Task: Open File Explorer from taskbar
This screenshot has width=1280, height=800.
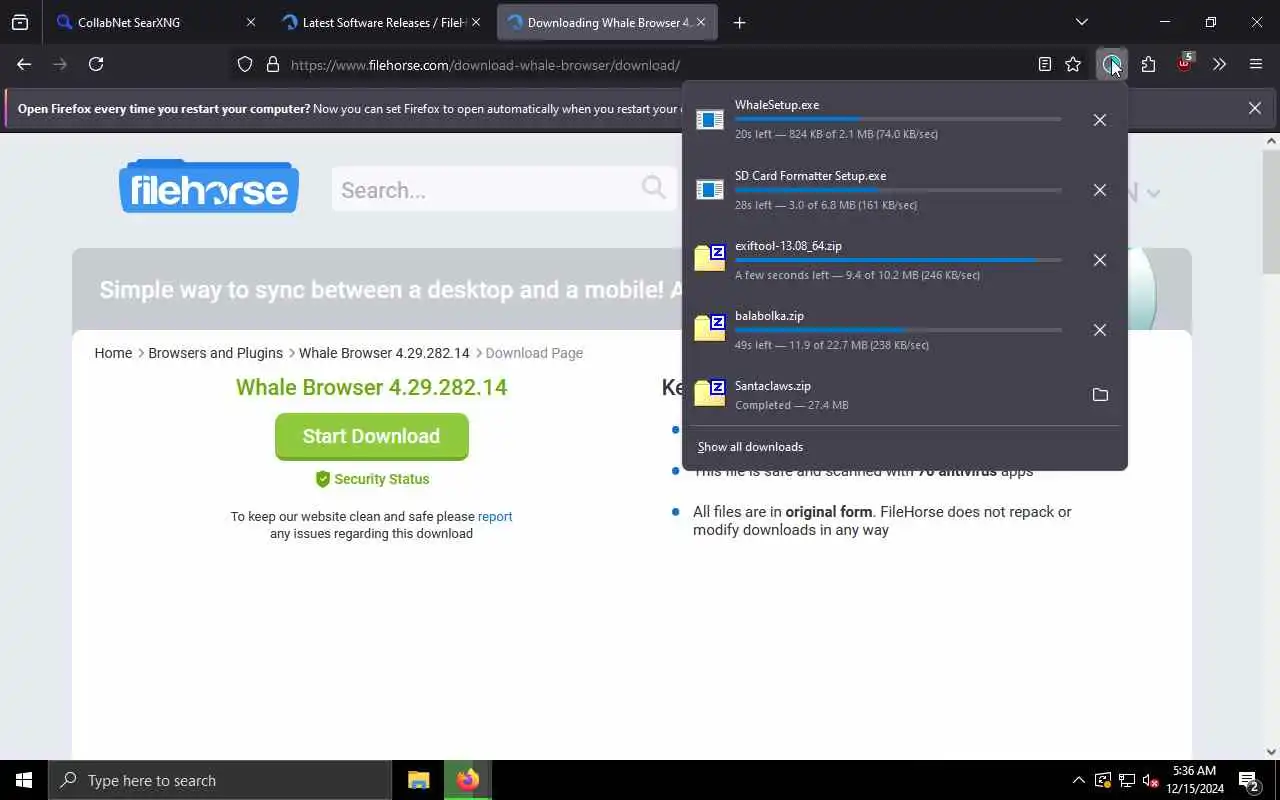Action: pyautogui.click(x=419, y=780)
